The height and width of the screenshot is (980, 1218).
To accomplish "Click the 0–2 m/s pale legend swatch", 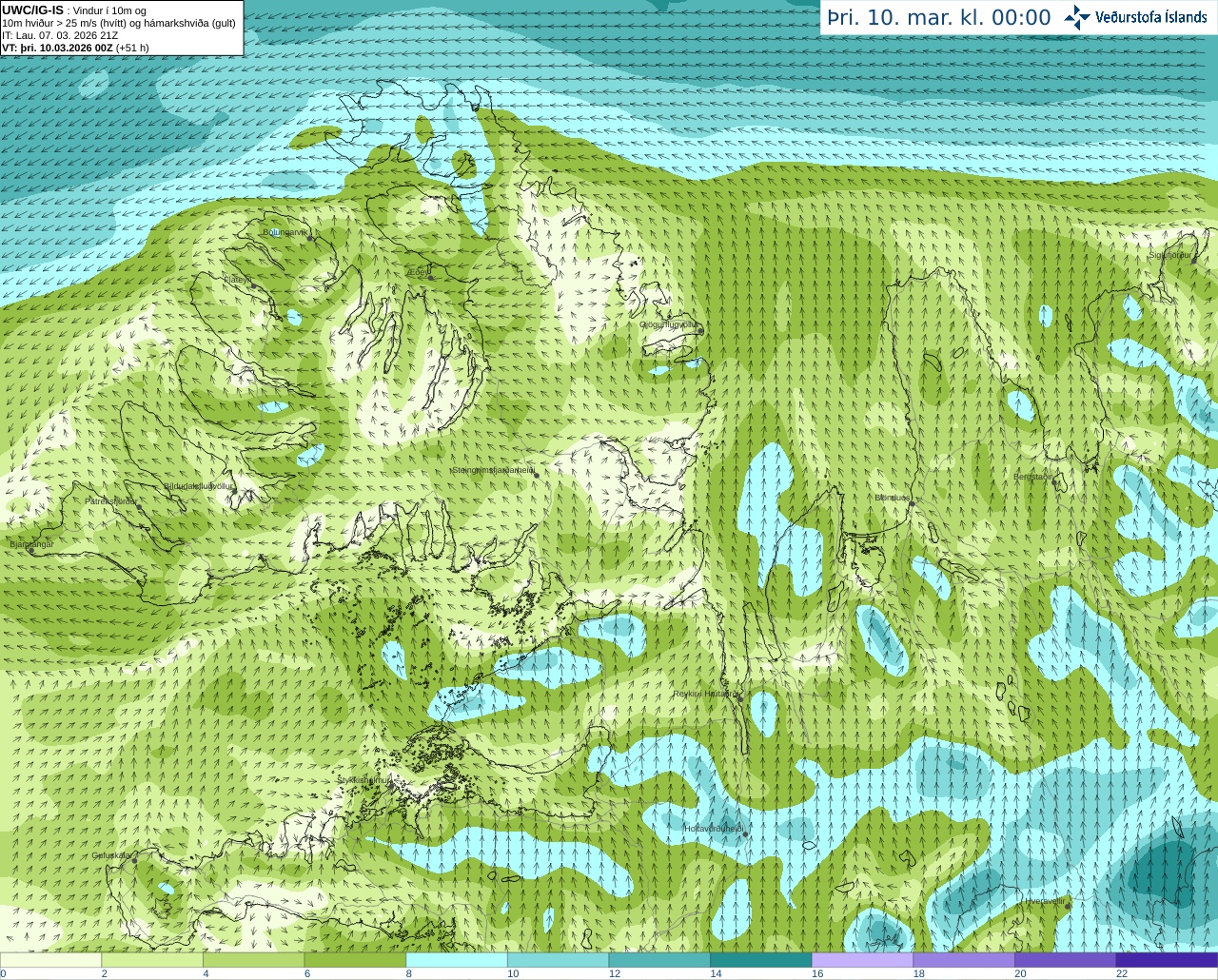I will tap(50, 960).
